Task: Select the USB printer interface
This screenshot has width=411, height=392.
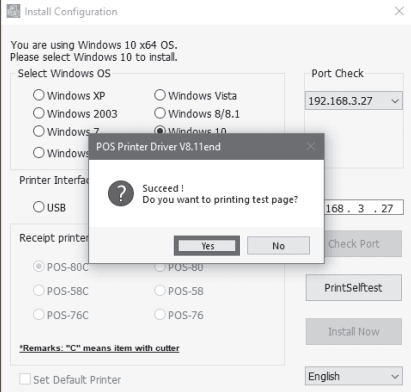Action: (49, 207)
